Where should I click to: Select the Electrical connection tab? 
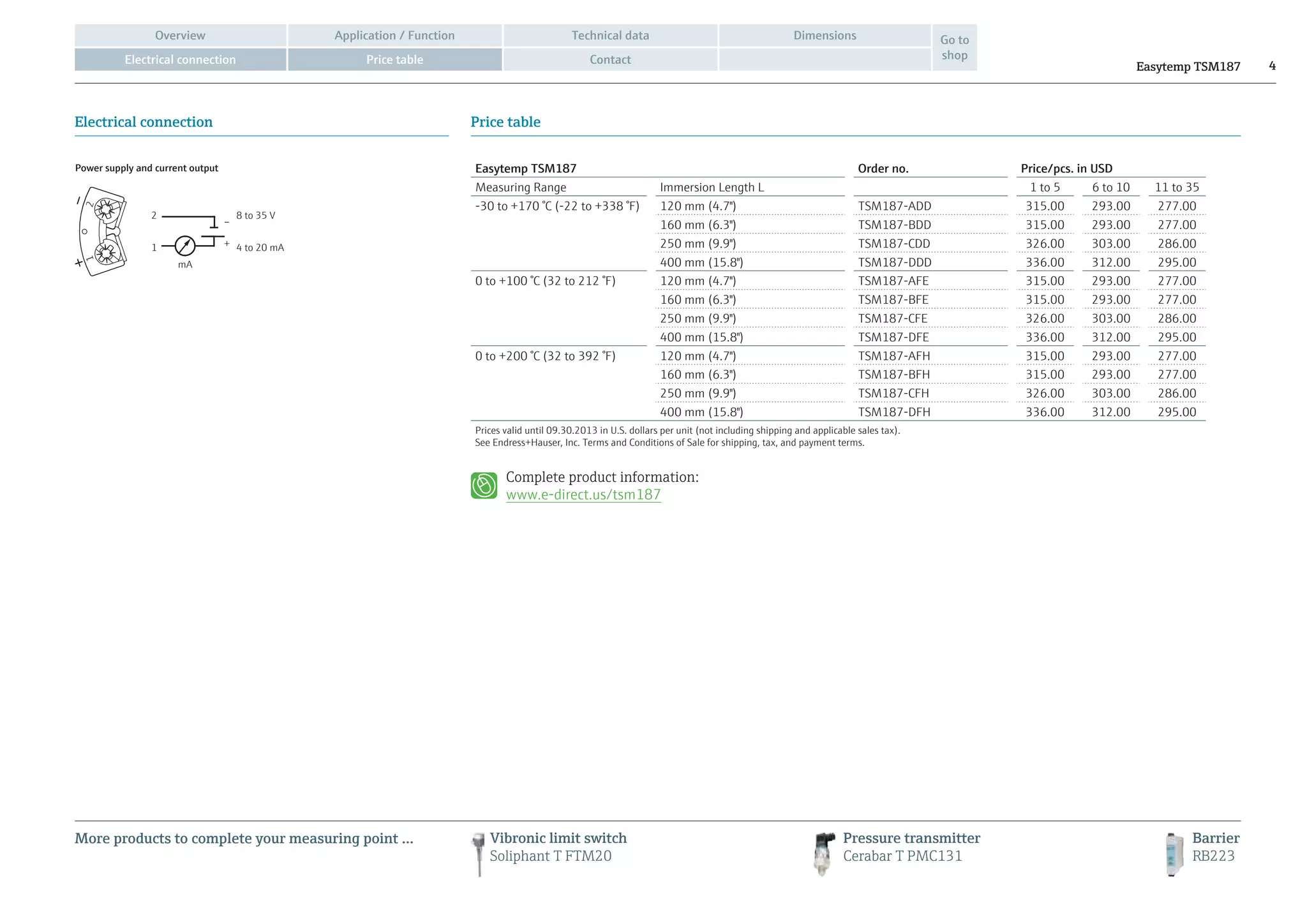pos(180,60)
